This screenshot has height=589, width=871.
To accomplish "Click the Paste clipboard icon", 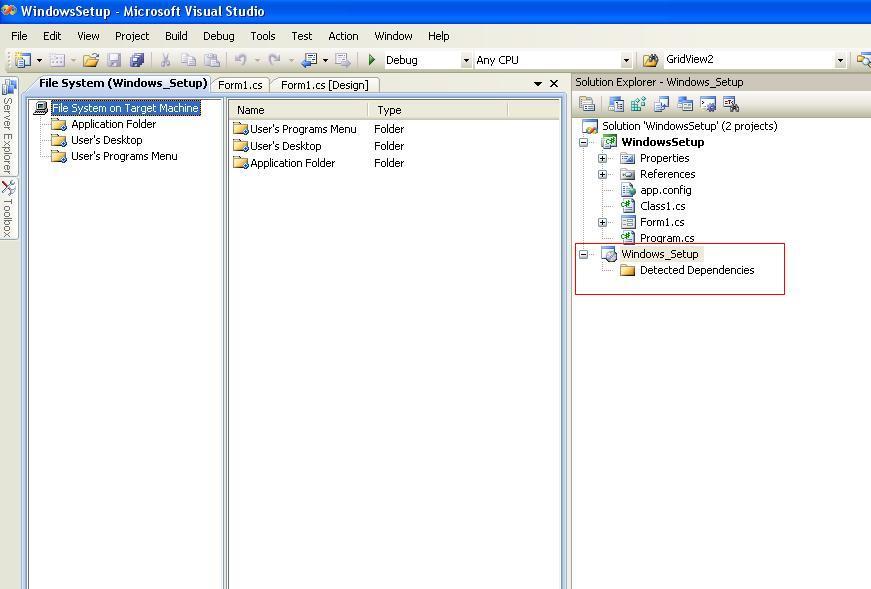I will pyautogui.click(x=212, y=59).
